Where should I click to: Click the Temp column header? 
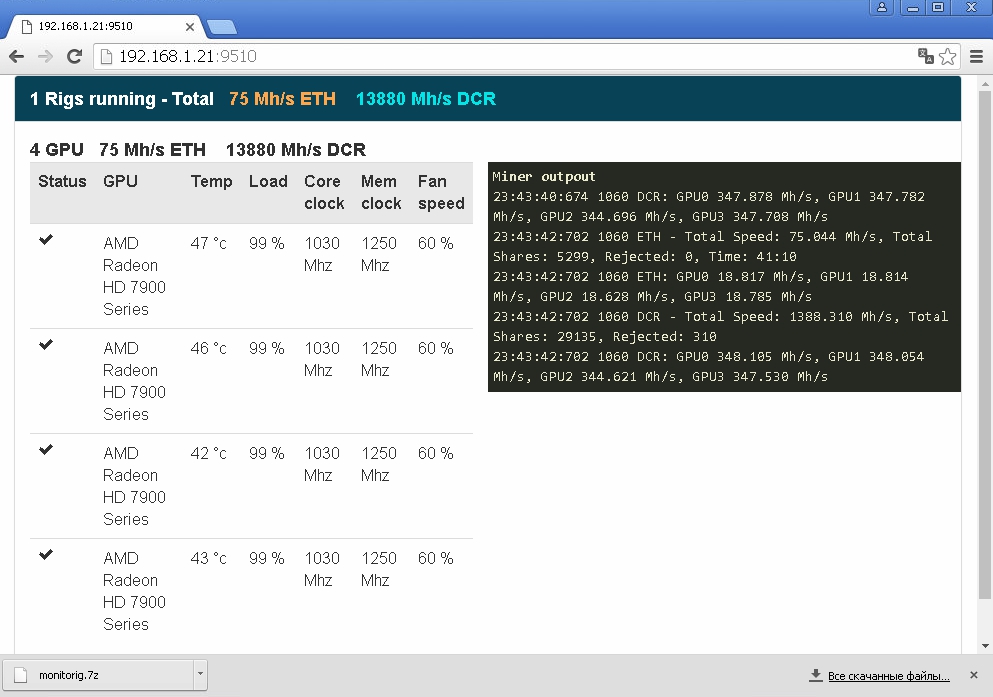pos(212,182)
